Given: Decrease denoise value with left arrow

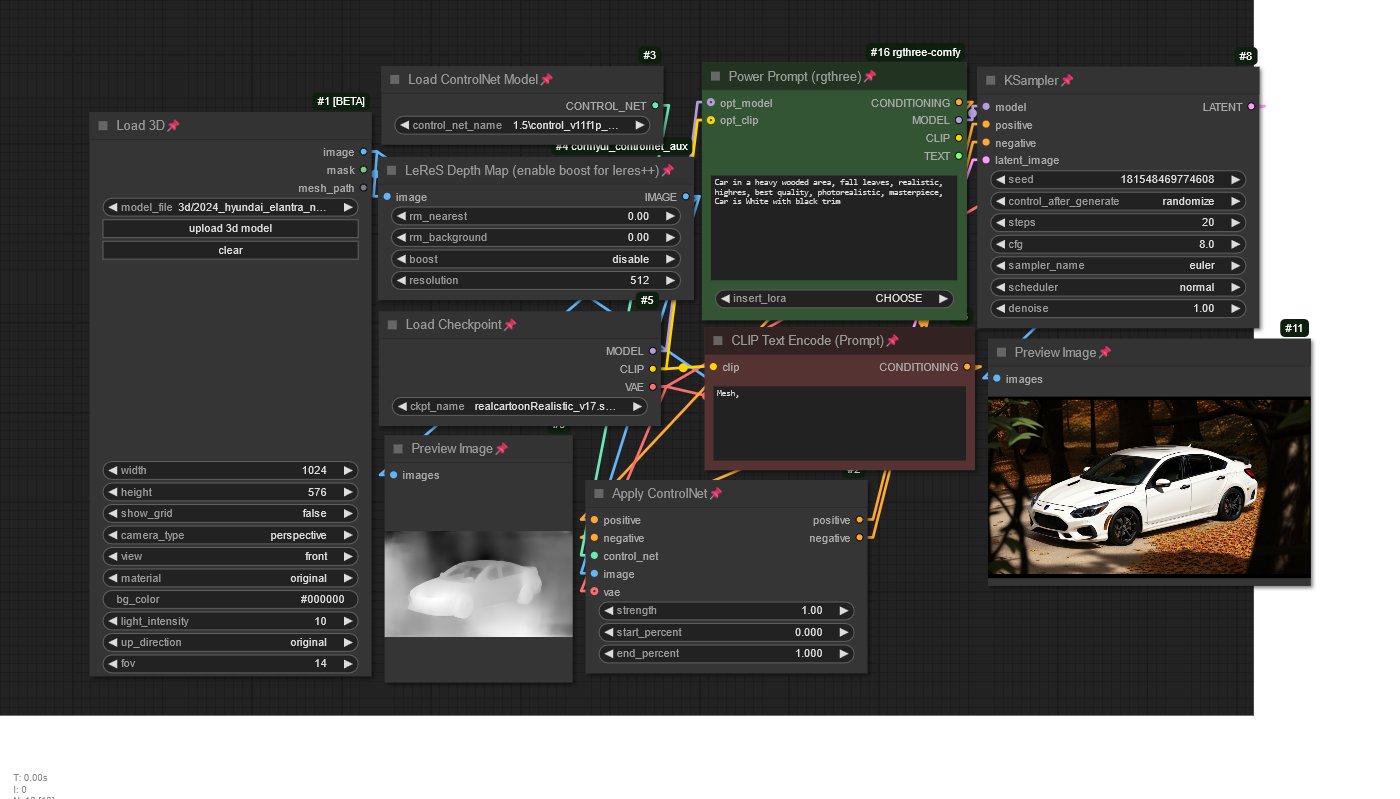Looking at the screenshot, I should point(1001,309).
